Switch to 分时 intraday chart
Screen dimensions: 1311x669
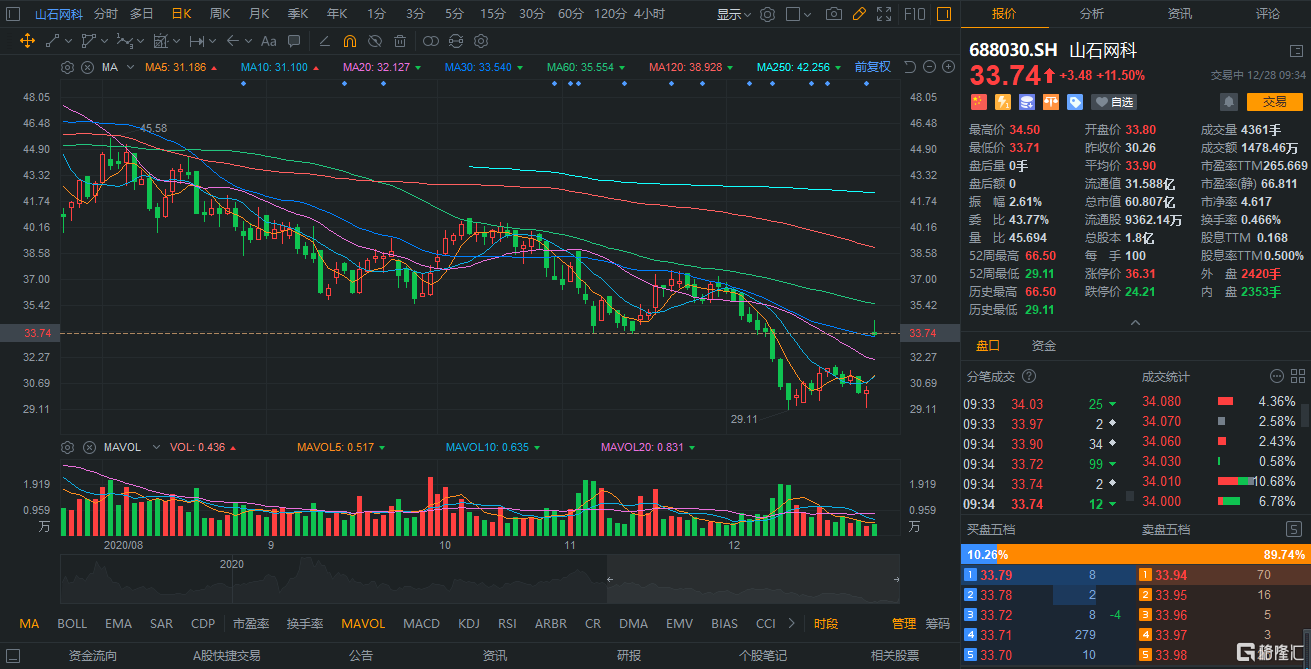(105, 14)
